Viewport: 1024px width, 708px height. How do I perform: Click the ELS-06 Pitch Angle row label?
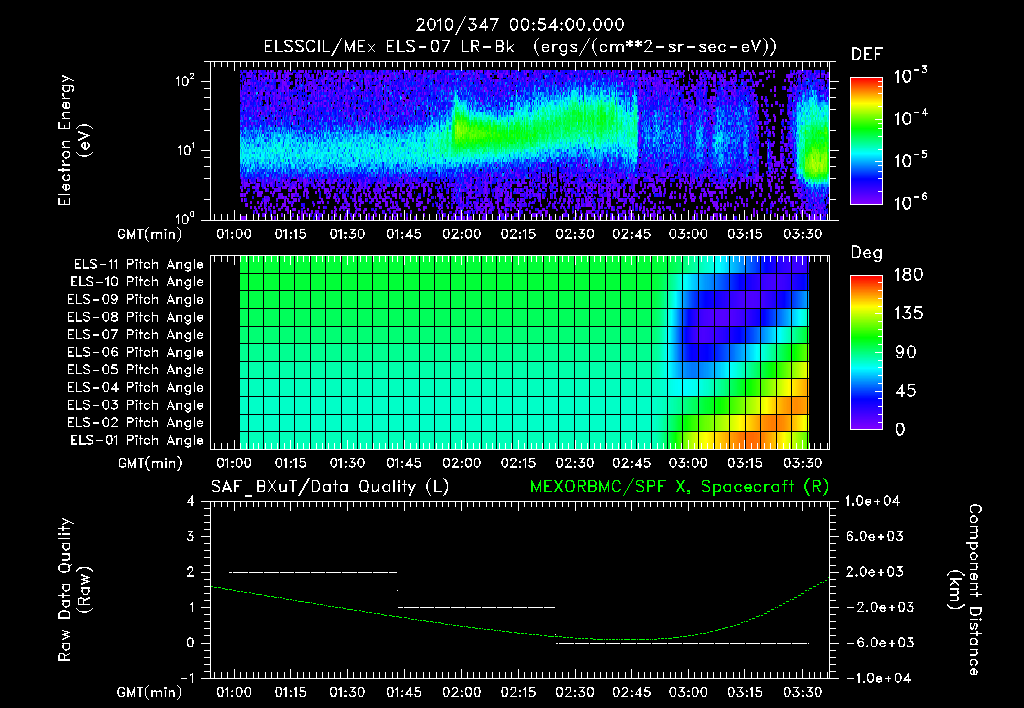click(x=136, y=352)
